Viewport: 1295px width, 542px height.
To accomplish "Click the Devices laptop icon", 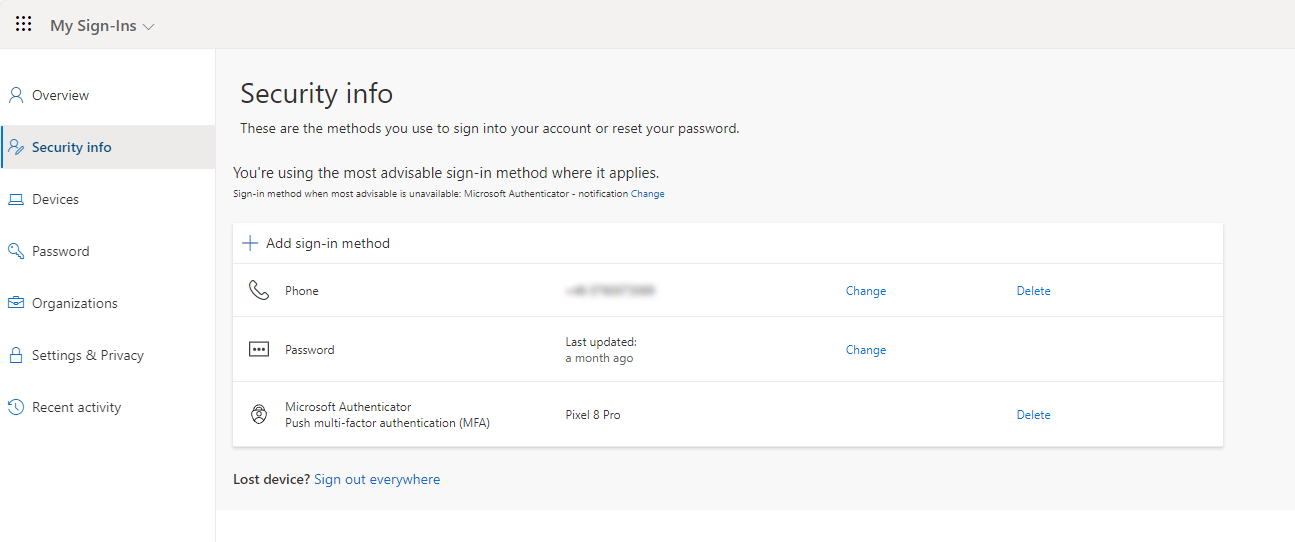I will [16, 200].
